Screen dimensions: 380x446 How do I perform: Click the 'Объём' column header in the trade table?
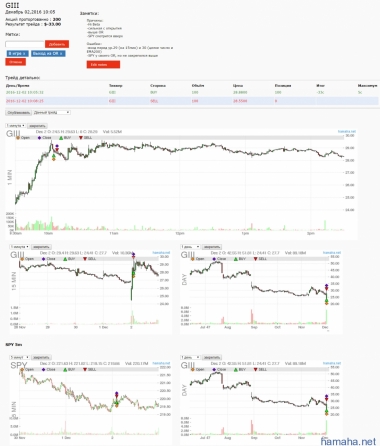click(198, 86)
